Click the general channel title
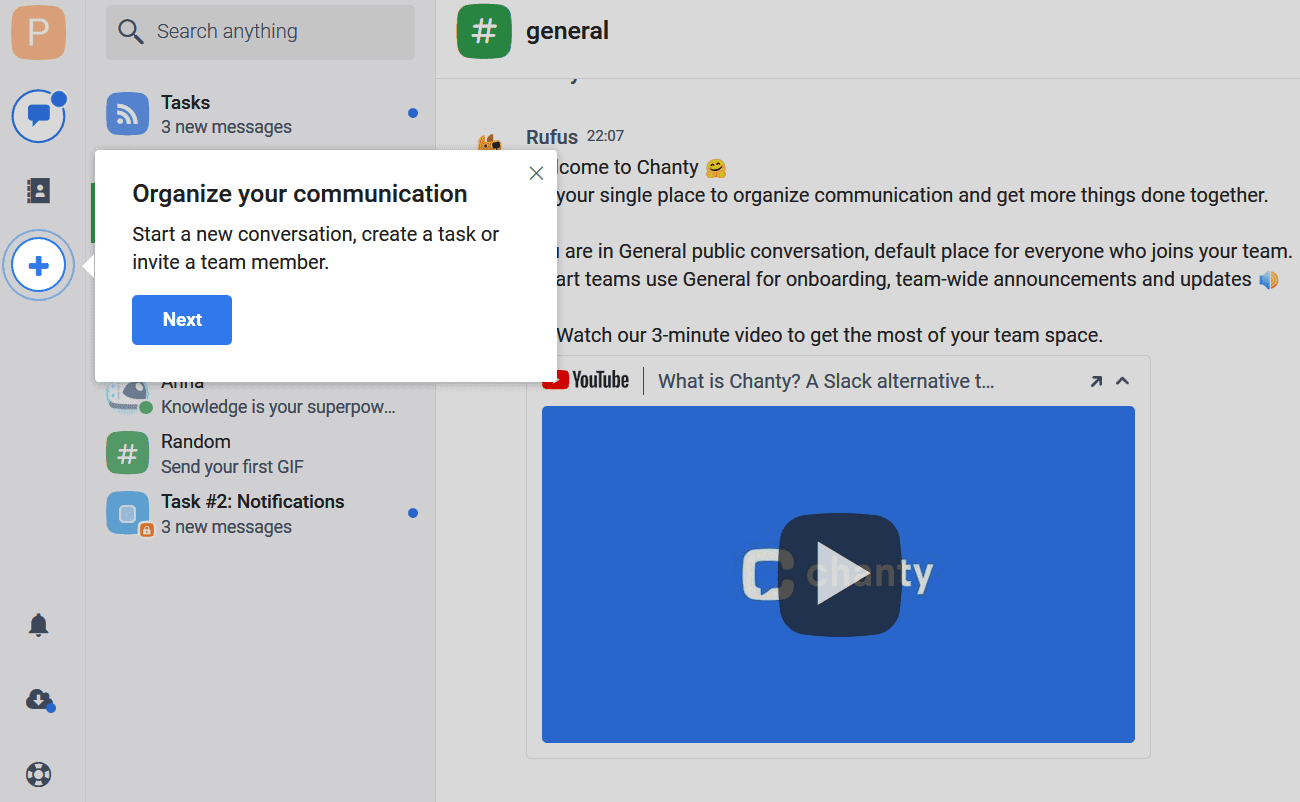This screenshot has width=1300, height=802. pyautogui.click(x=567, y=31)
